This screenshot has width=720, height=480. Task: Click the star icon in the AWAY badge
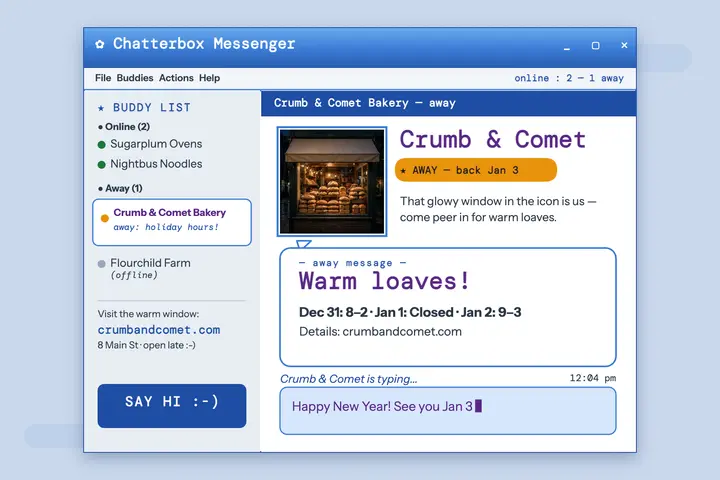click(x=403, y=171)
